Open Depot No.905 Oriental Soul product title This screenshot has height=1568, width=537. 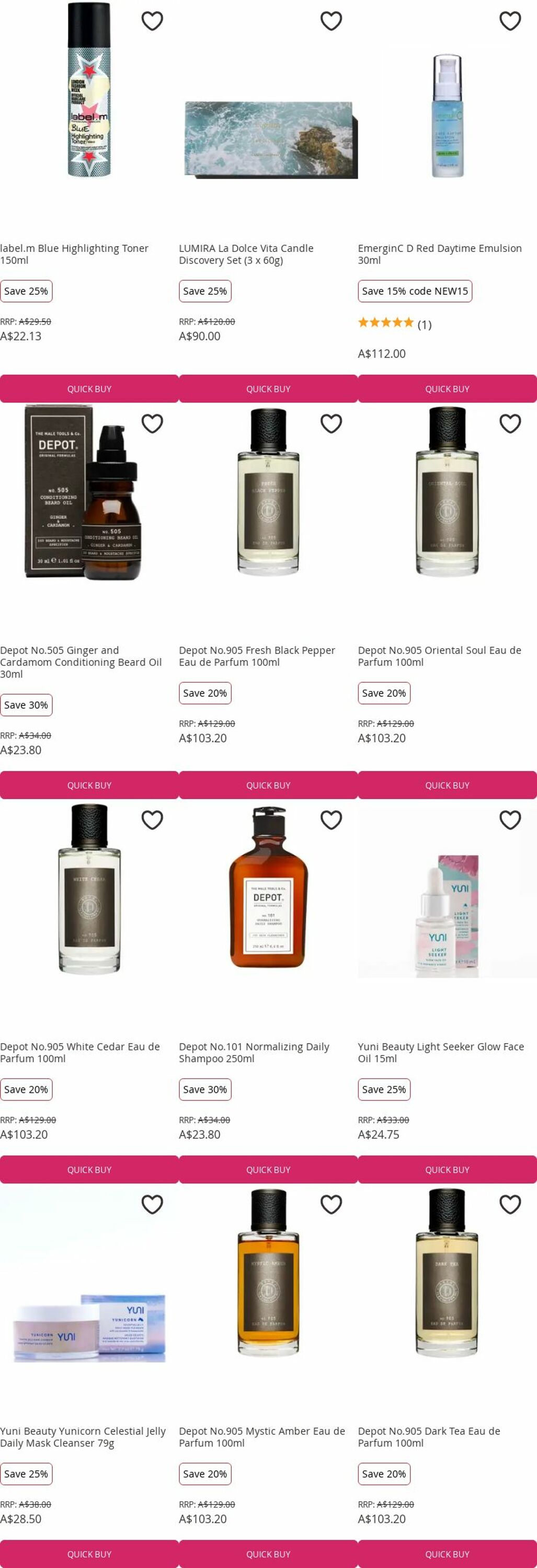[440, 656]
